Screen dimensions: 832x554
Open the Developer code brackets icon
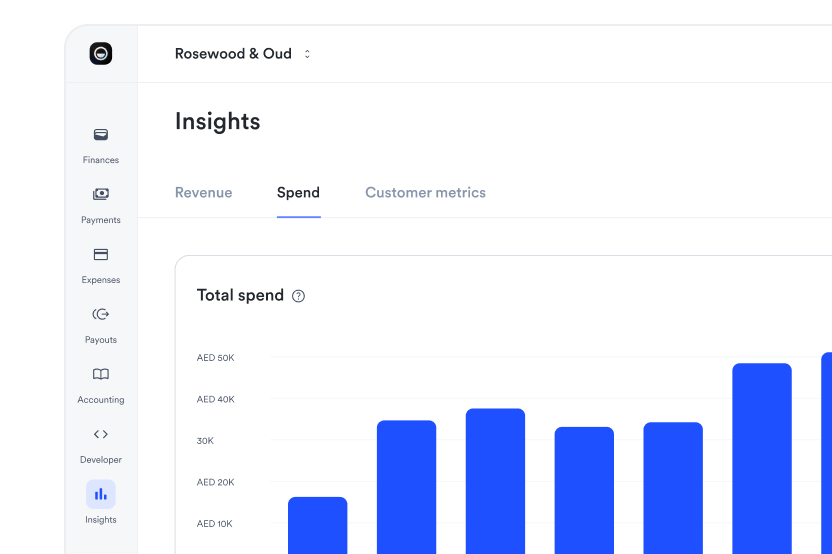tap(101, 434)
